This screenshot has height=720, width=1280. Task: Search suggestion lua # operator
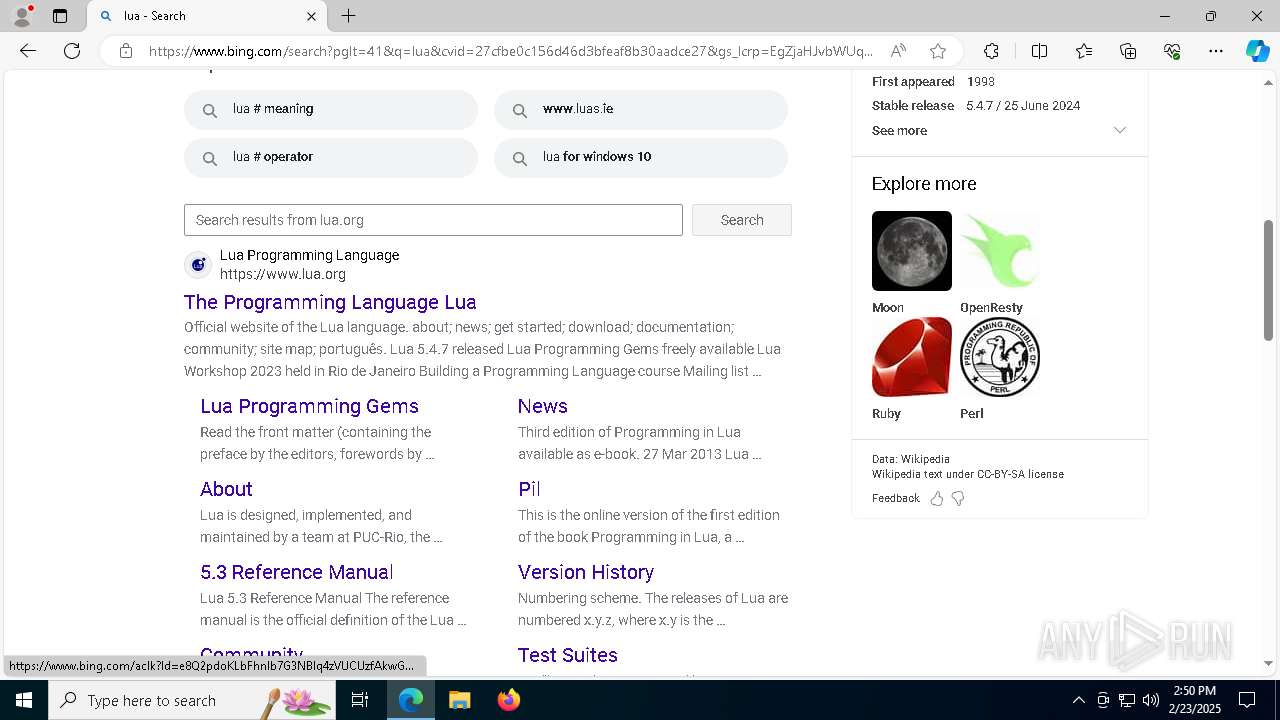(x=331, y=157)
